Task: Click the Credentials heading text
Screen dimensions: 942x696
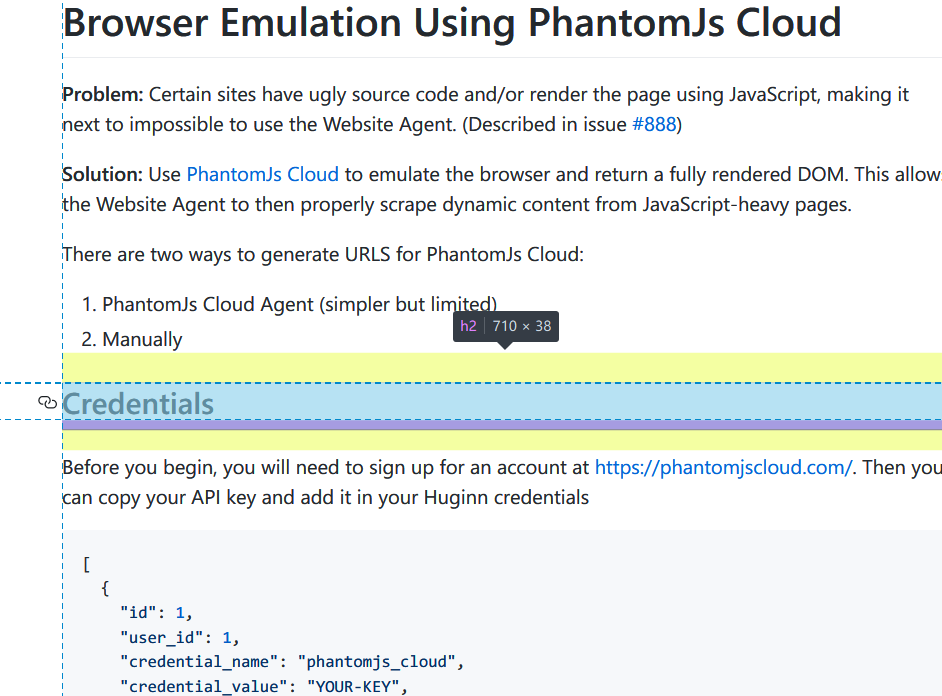Action: 138,404
